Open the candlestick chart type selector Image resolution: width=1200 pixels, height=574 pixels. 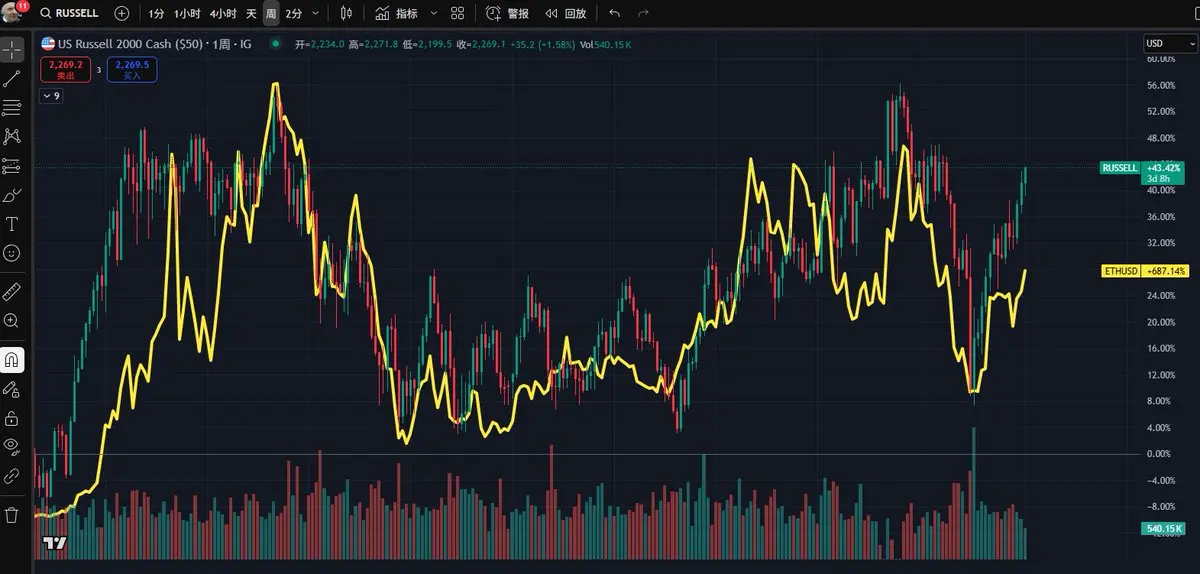[x=346, y=14]
